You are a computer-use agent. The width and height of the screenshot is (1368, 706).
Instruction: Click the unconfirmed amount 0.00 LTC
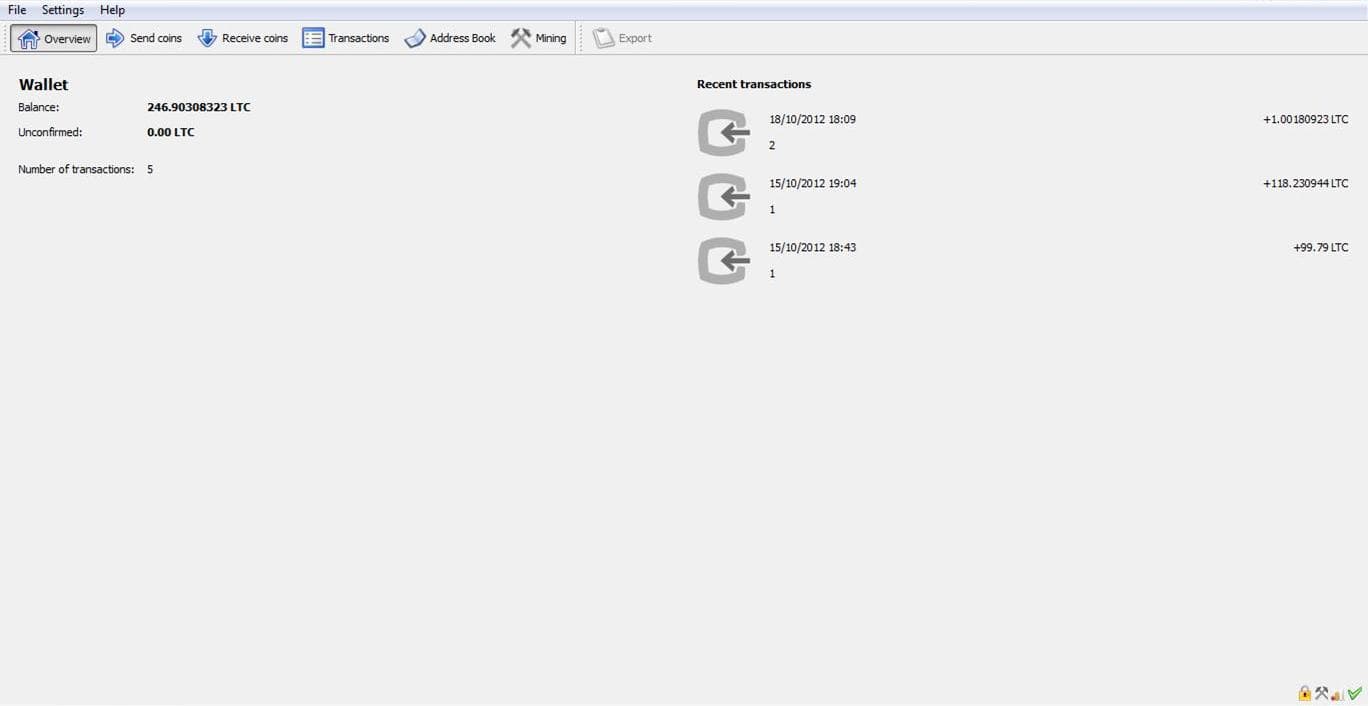point(171,132)
